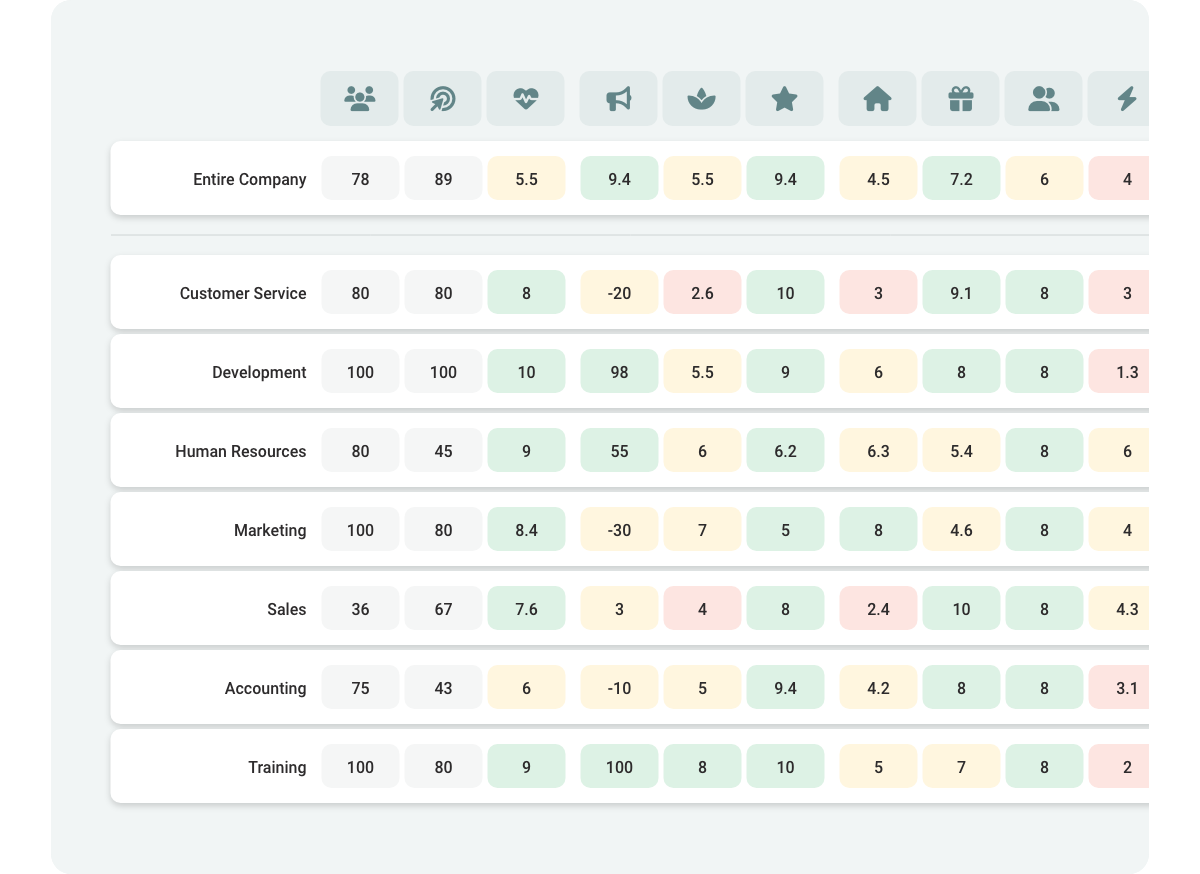Select the two-people icon column header
Viewport: 1200px width, 874px height.
(1044, 98)
